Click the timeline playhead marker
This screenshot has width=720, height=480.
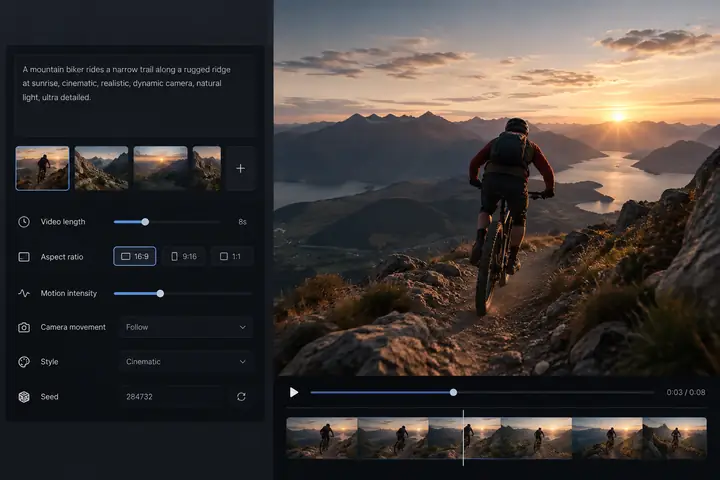[463, 438]
